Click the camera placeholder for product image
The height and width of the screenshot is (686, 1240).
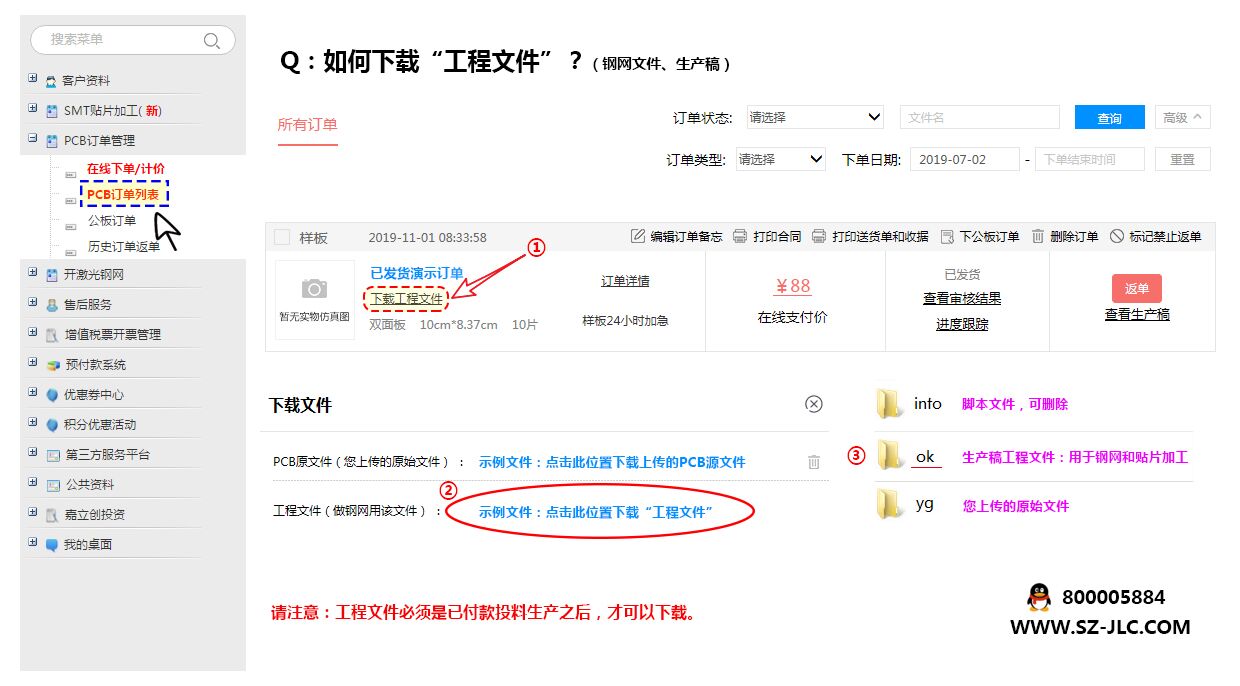[315, 290]
